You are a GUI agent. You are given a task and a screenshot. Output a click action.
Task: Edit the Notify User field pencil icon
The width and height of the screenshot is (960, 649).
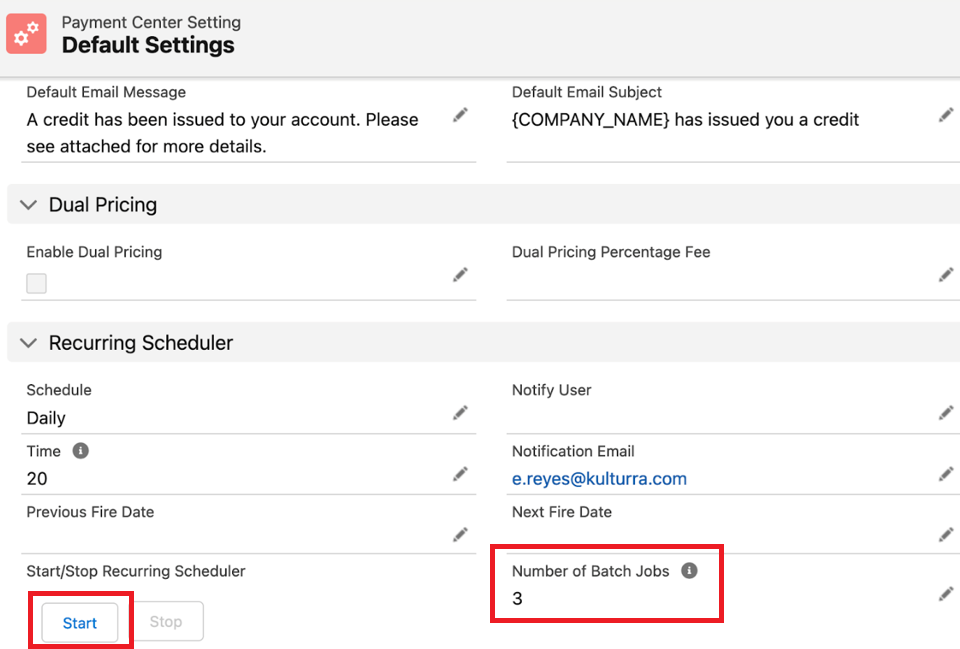click(945, 412)
